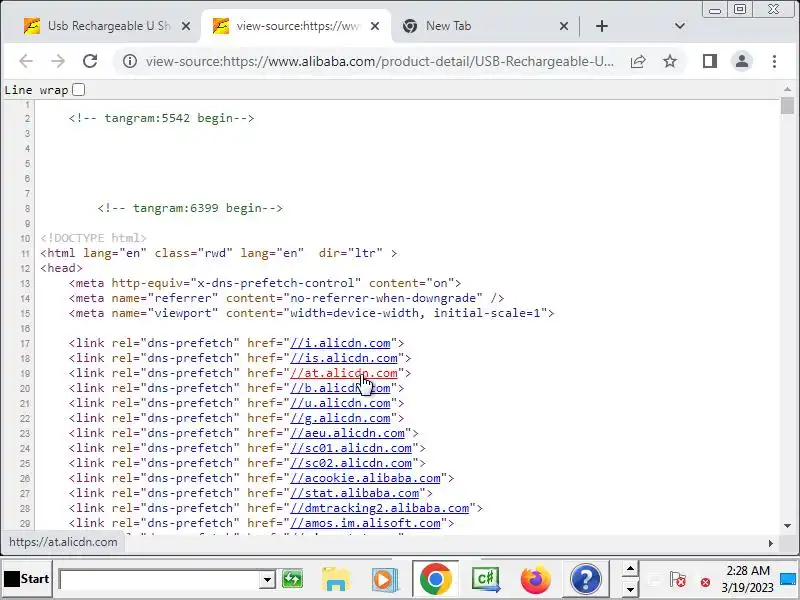Click the referrer meta tag line
The width and height of the screenshot is (800, 600).
tap(286, 298)
